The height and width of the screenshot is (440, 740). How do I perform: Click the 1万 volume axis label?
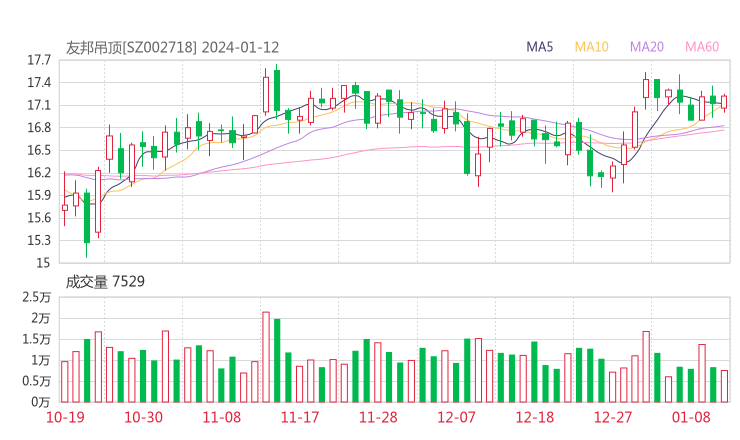(x=41, y=361)
